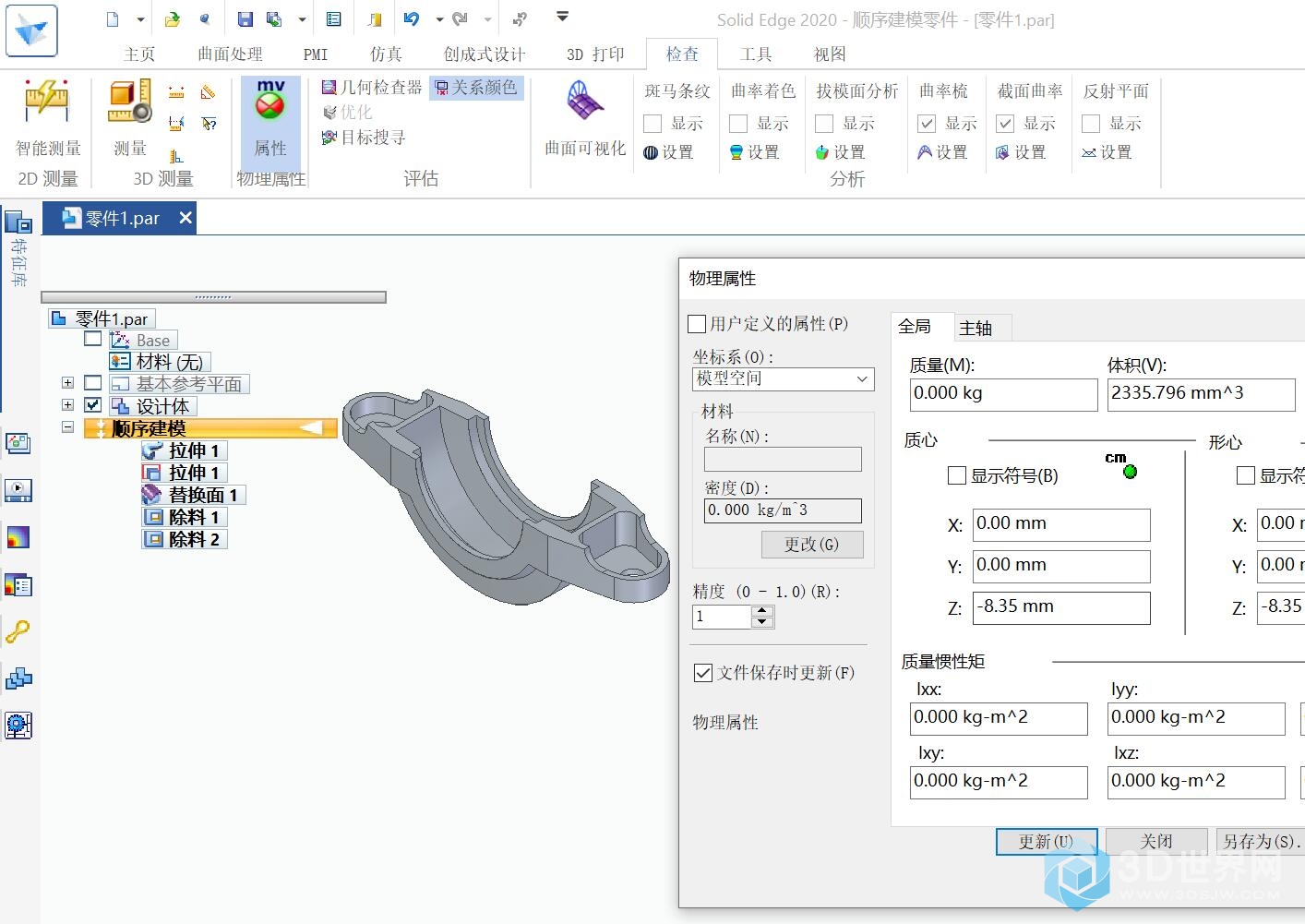Open curvature comb settings (曲率梳 设置)
This screenshot has width=1305, height=924.
coord(942,152)
